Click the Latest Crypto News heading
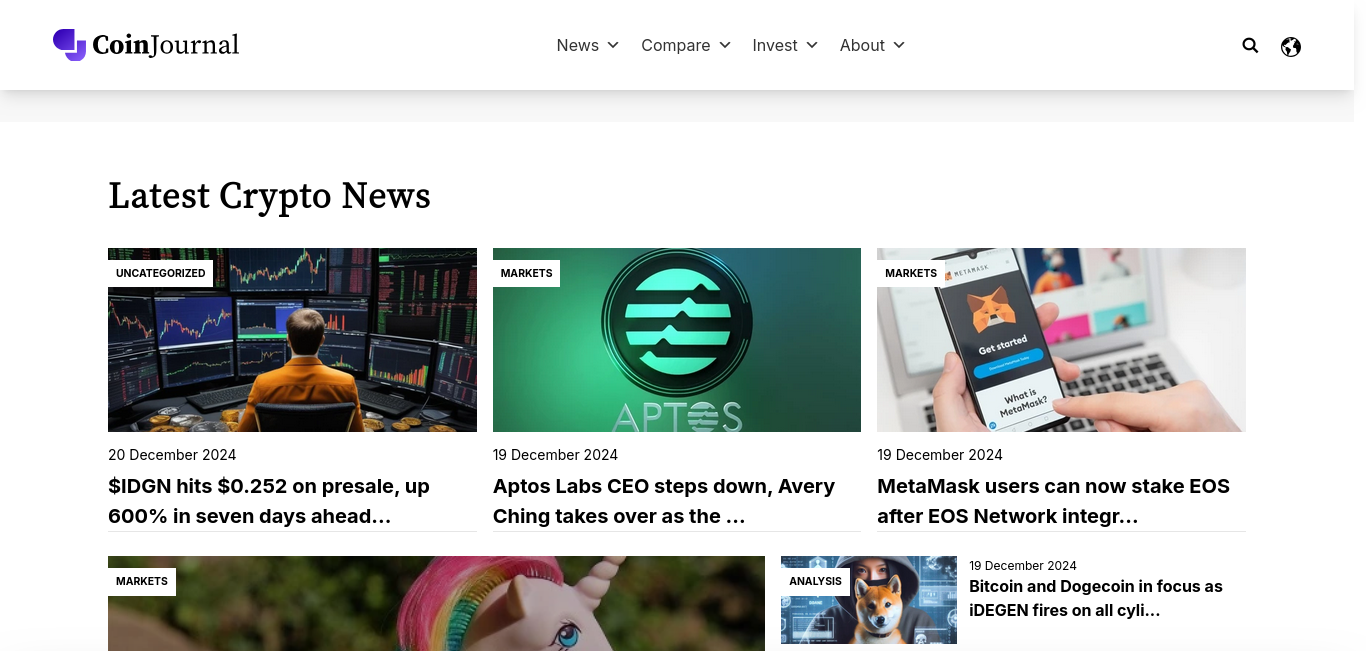The height and width of the screenshot is (651, 1366). tap(269, 196)
